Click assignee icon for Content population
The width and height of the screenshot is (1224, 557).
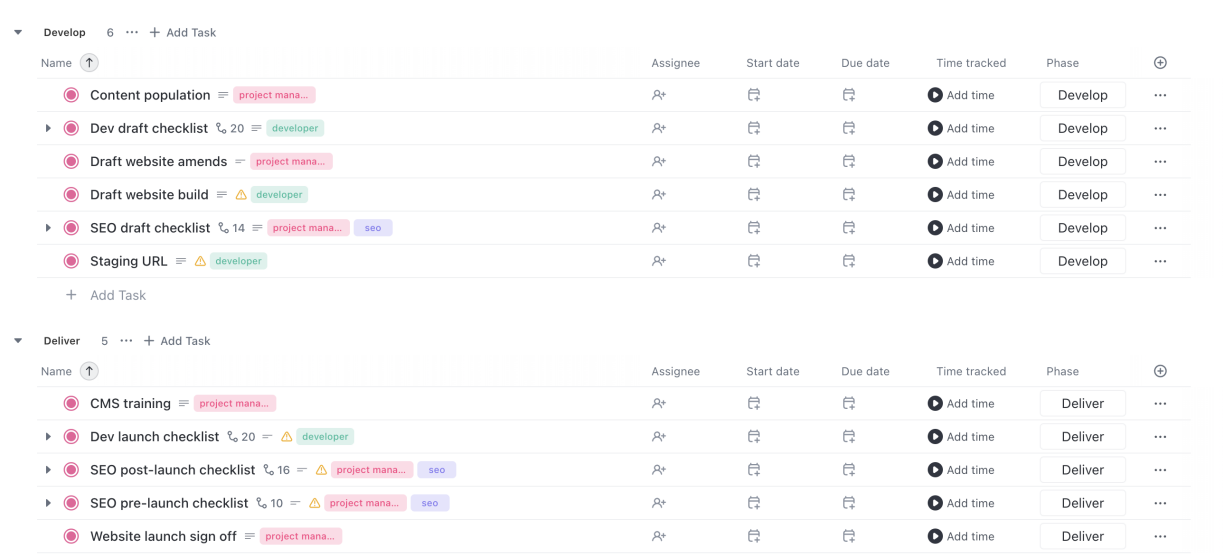point(658,95)
